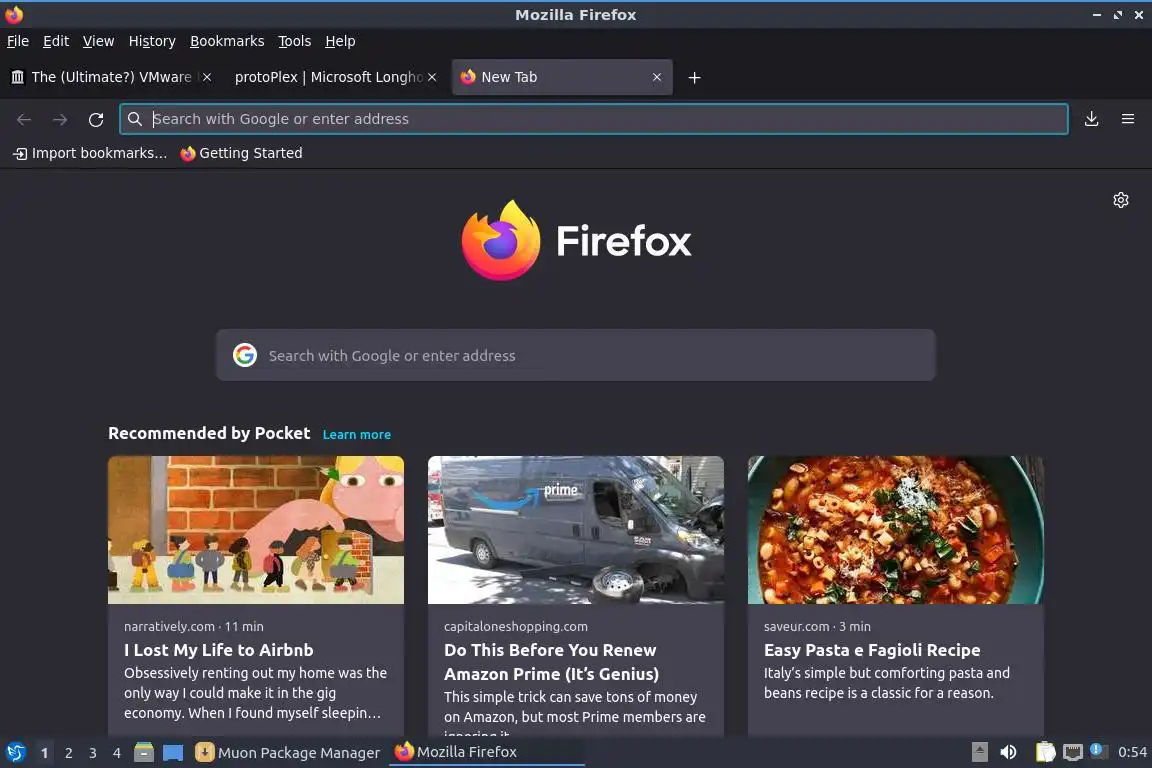Open a new tab with plus button

[x=694, y=77]
